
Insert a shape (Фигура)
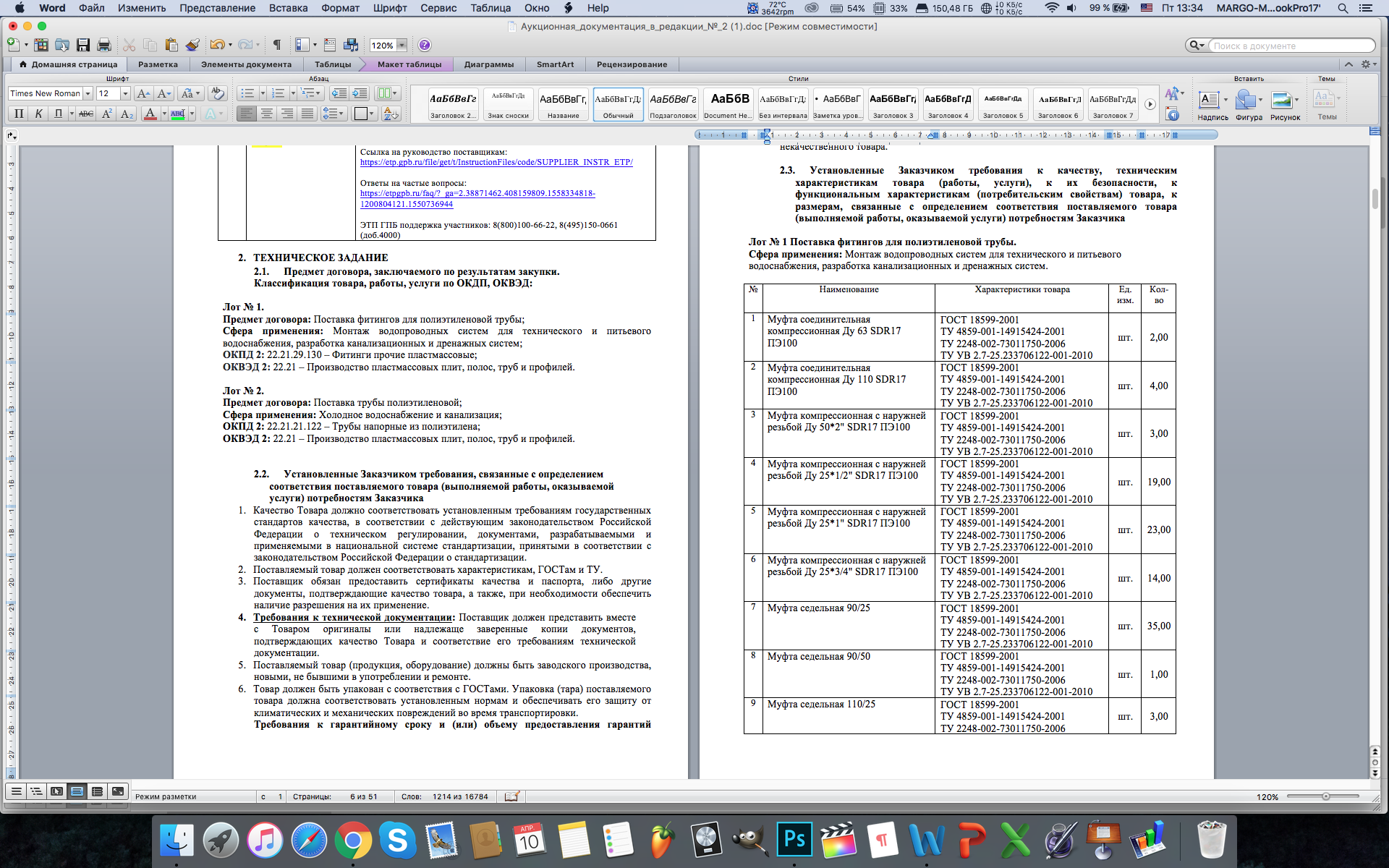click(x=1248, y=106)
